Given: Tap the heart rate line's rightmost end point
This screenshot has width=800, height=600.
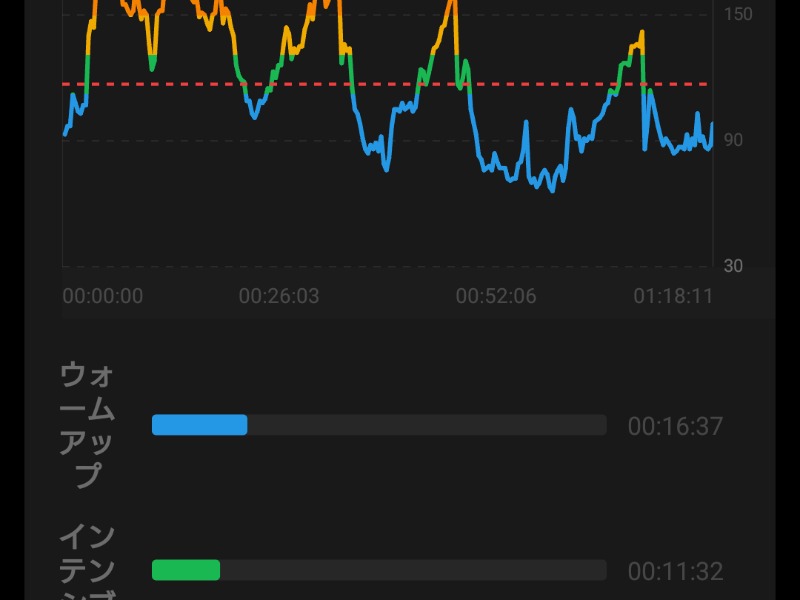Looking at the screenshot, I should pyautogui.click(x=711, y=125).
